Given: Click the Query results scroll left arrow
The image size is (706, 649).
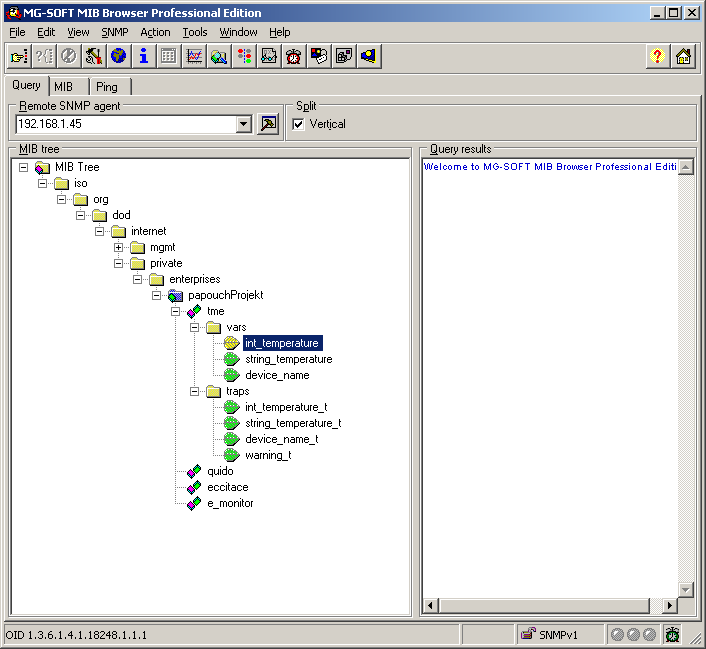Looking at the screenshot, I should tap(430, 606).
